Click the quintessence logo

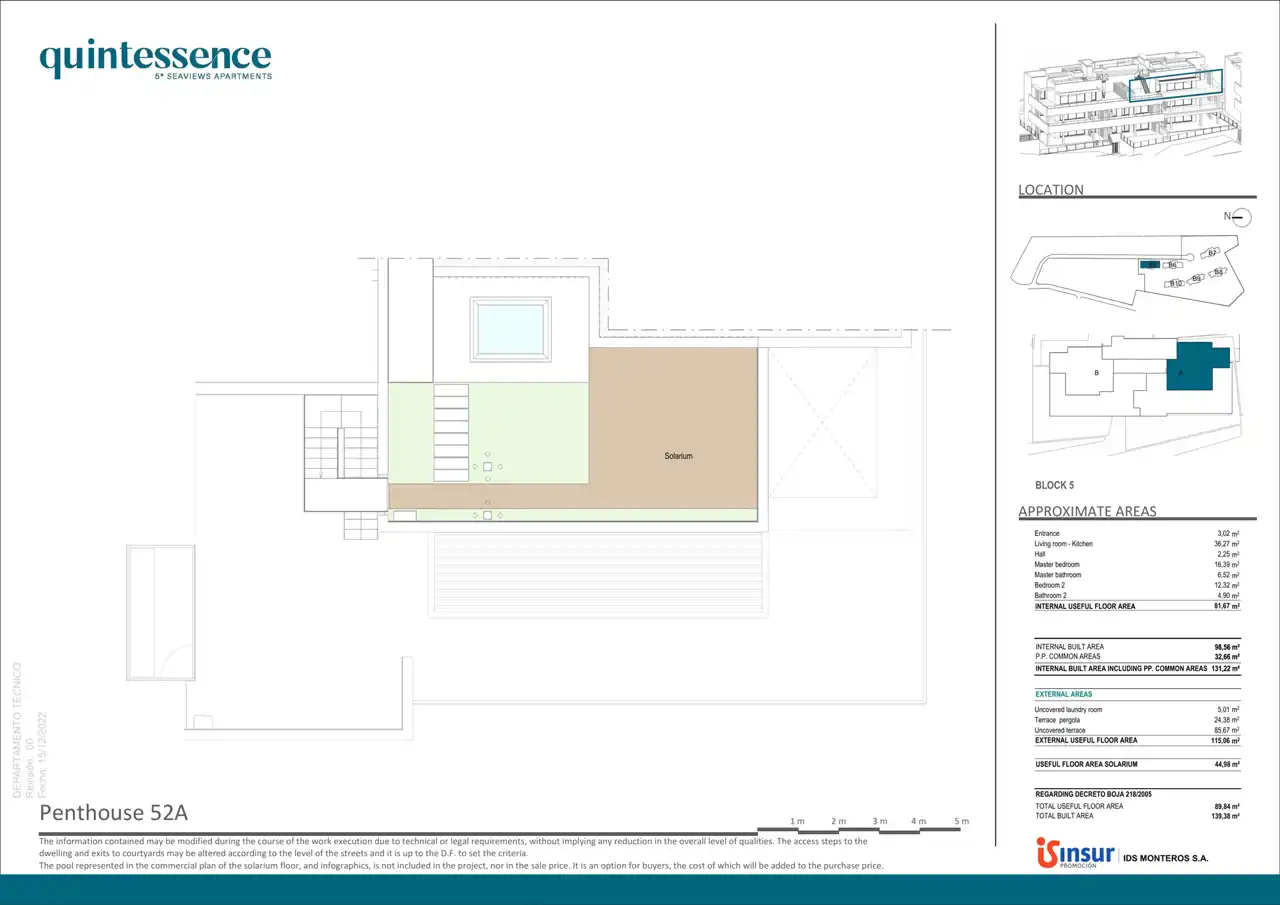155,59
